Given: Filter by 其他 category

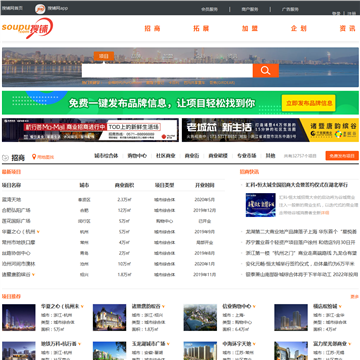Looking at the screenshot, I should click(x=270, y=156).
